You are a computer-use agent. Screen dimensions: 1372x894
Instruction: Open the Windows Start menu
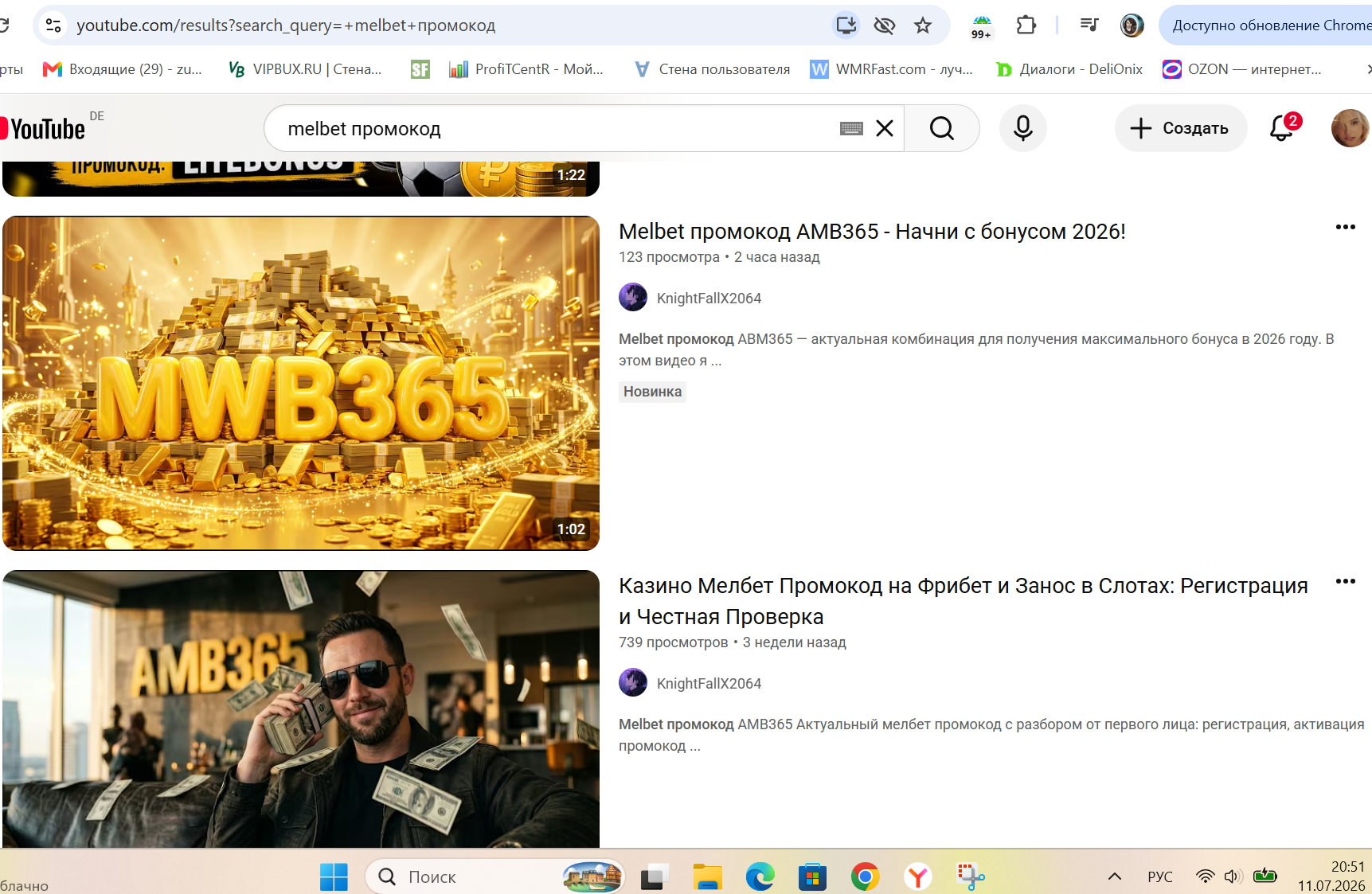(334, 876)
